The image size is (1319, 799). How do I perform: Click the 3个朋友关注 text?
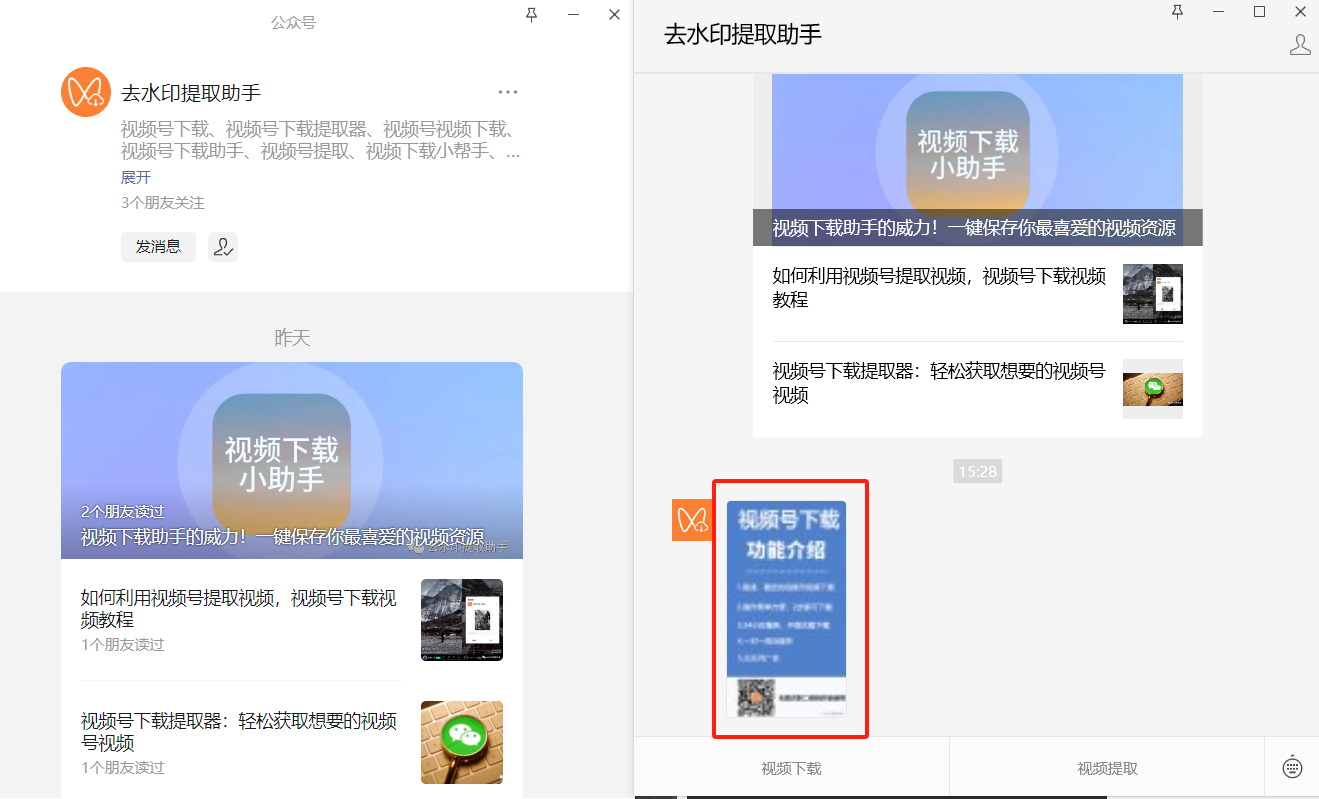(x=162, y=202)
